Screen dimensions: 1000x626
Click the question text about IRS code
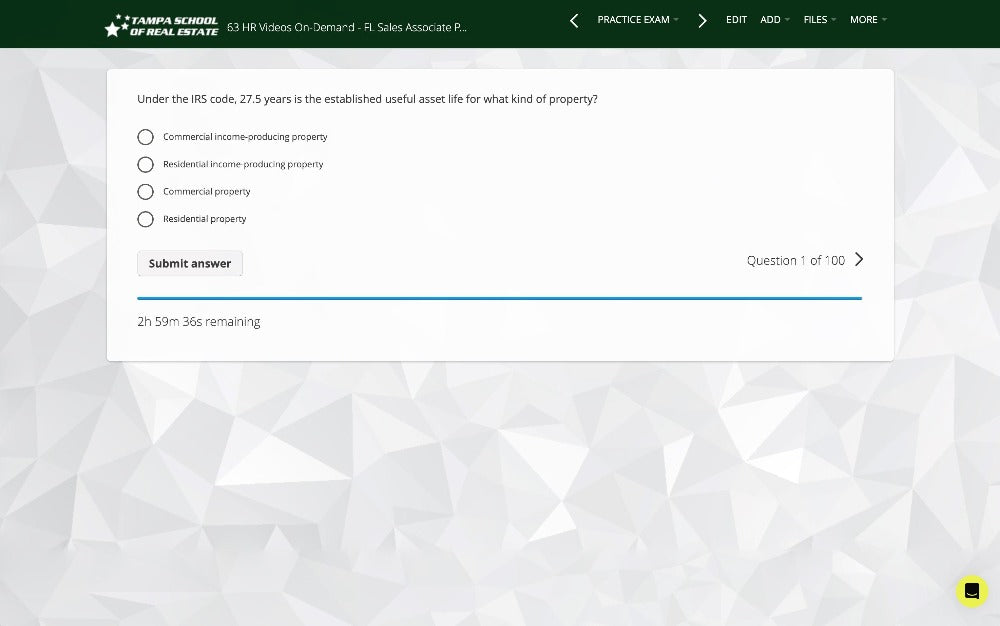tap(367, 100)
